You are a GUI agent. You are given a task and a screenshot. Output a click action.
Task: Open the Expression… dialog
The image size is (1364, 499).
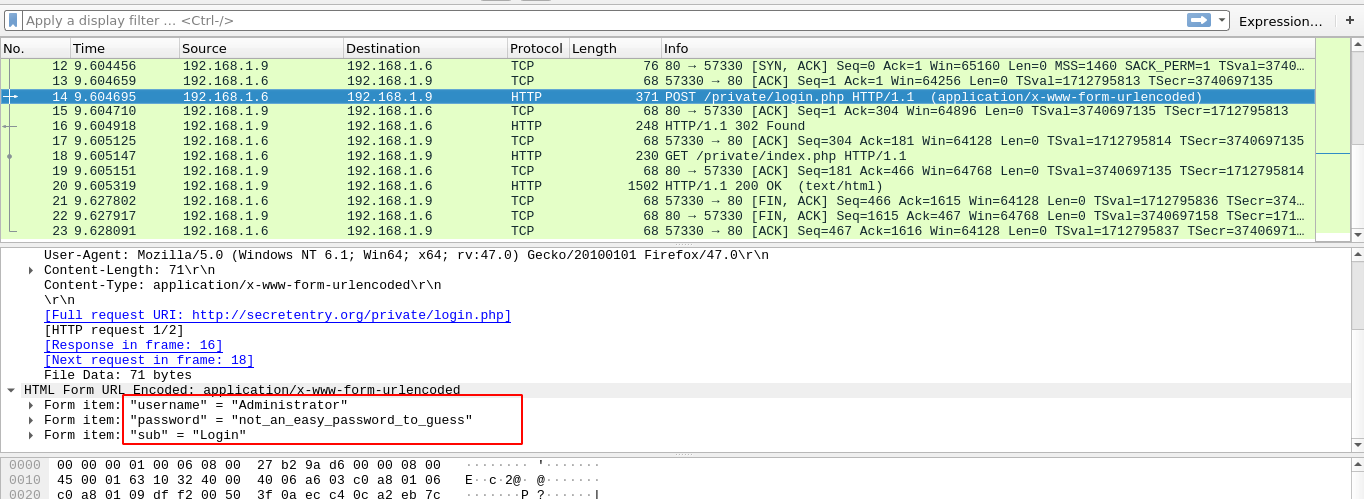click(1280, 21)
